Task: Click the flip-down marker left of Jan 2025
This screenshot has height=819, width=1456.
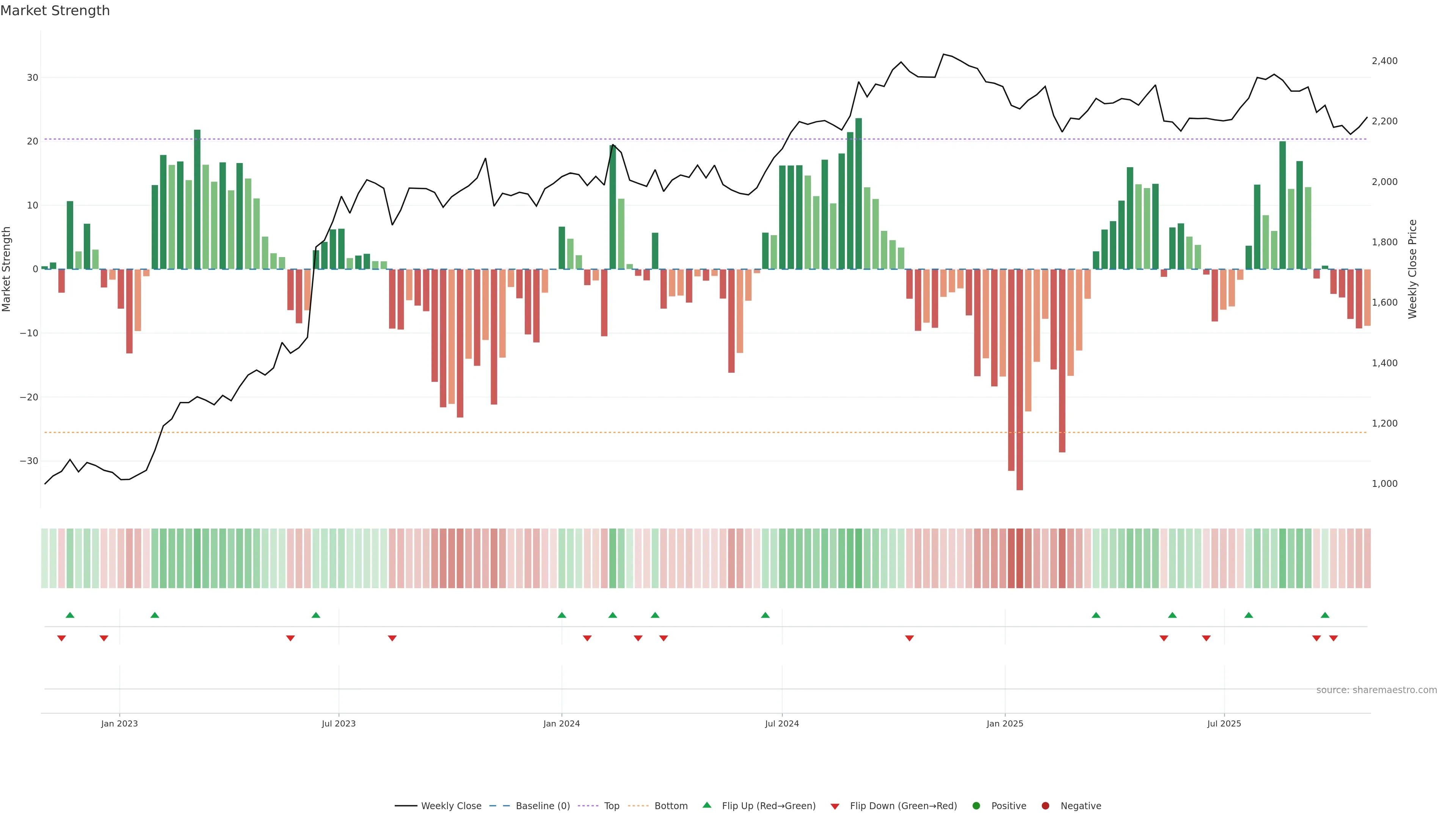Action: click(x=910, y=638)
